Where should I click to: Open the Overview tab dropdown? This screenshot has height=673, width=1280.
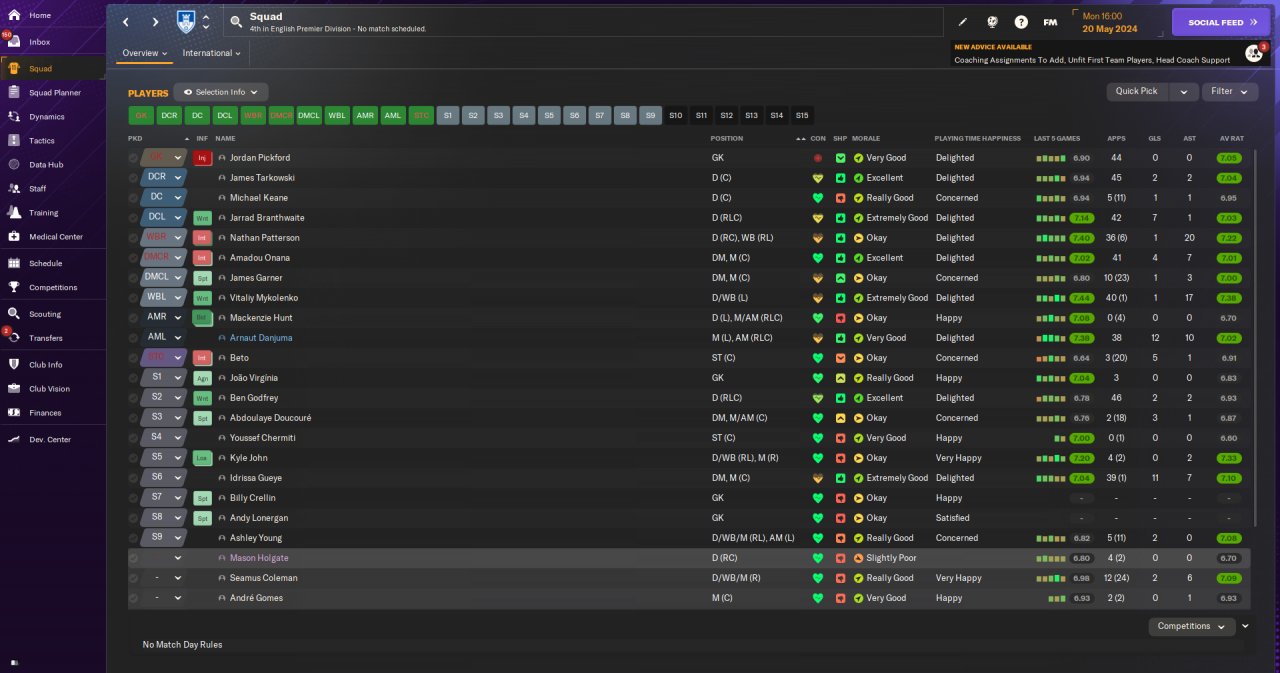pyautogui.click(x=145, y=53)
